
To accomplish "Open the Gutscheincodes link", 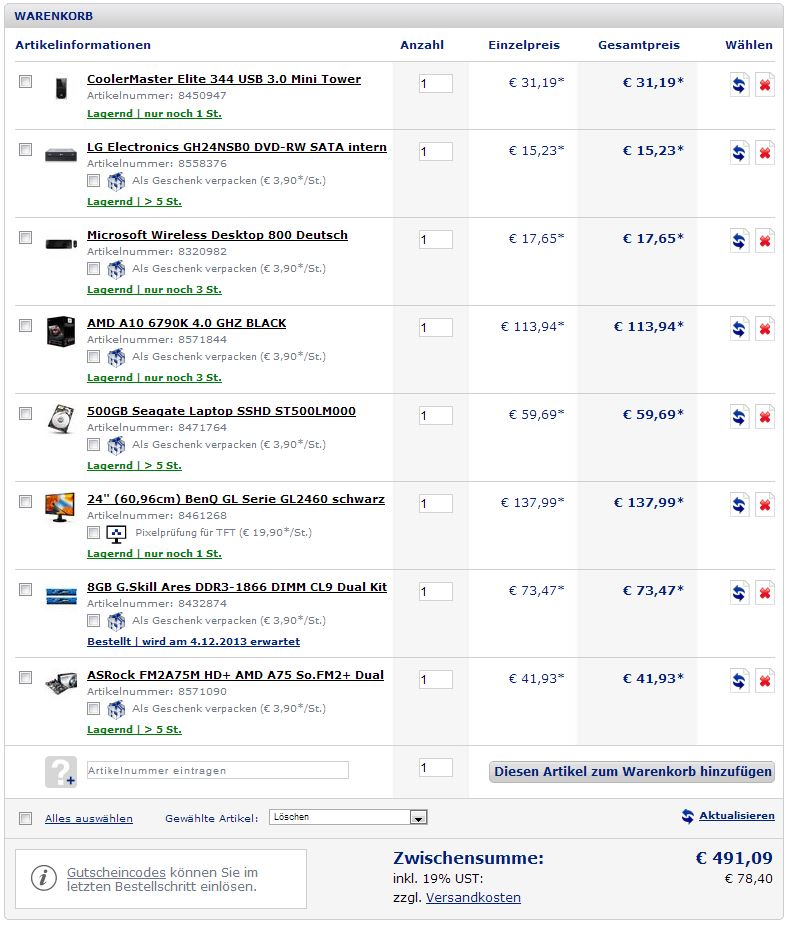I will 116,872.
